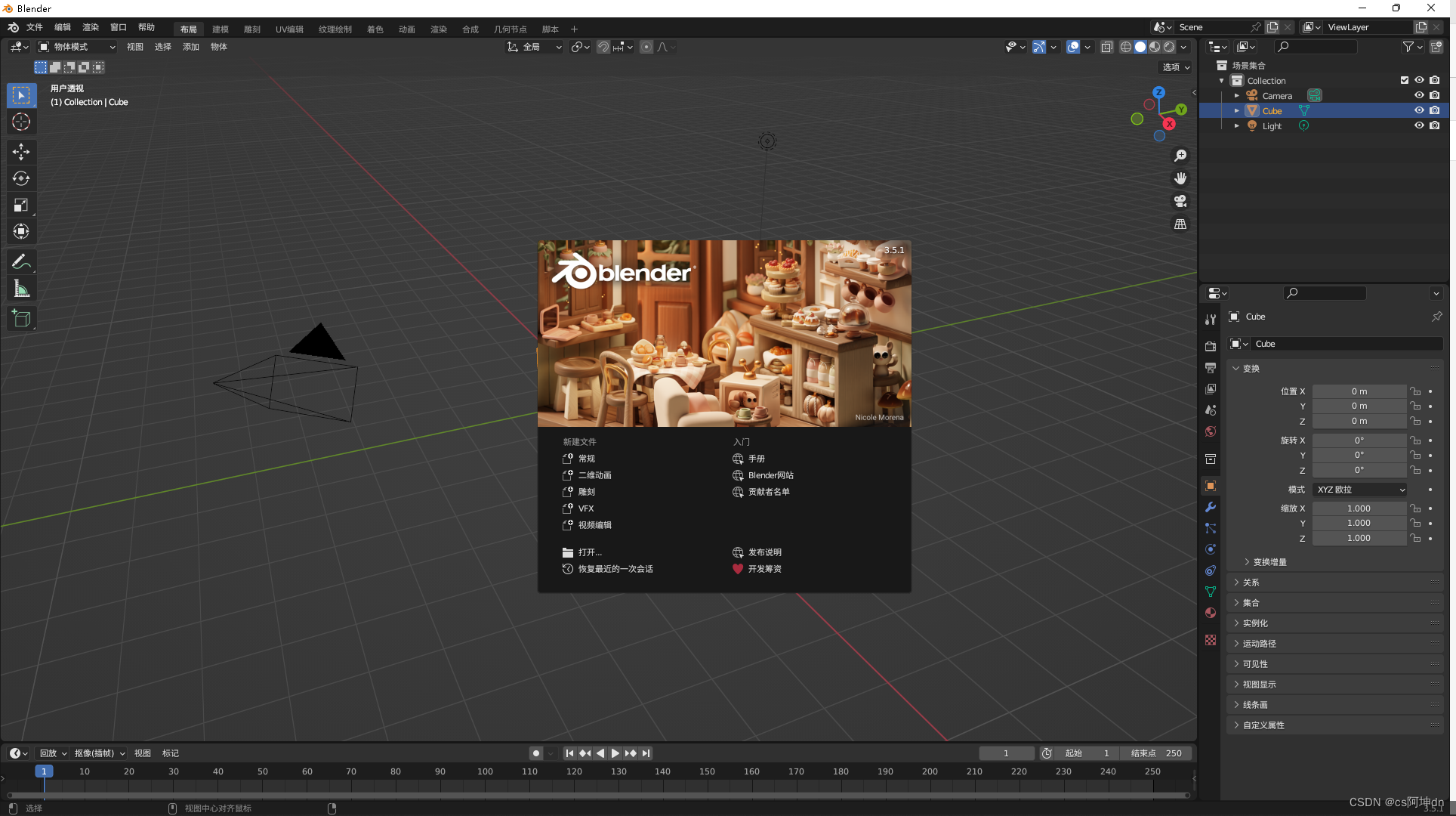Screen dimensions: 1456x816
Task: Click the viewport zoom magnifier icon
Action: tap(1180, 156)
